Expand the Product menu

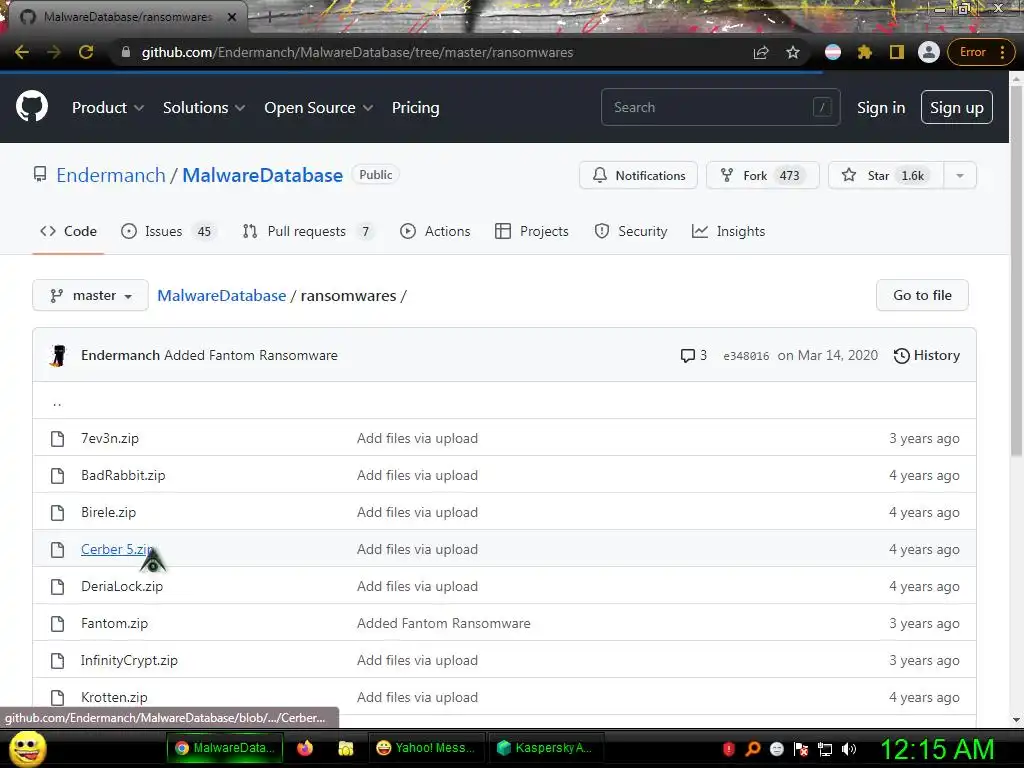pyautogui.click(x=108, y=108)
